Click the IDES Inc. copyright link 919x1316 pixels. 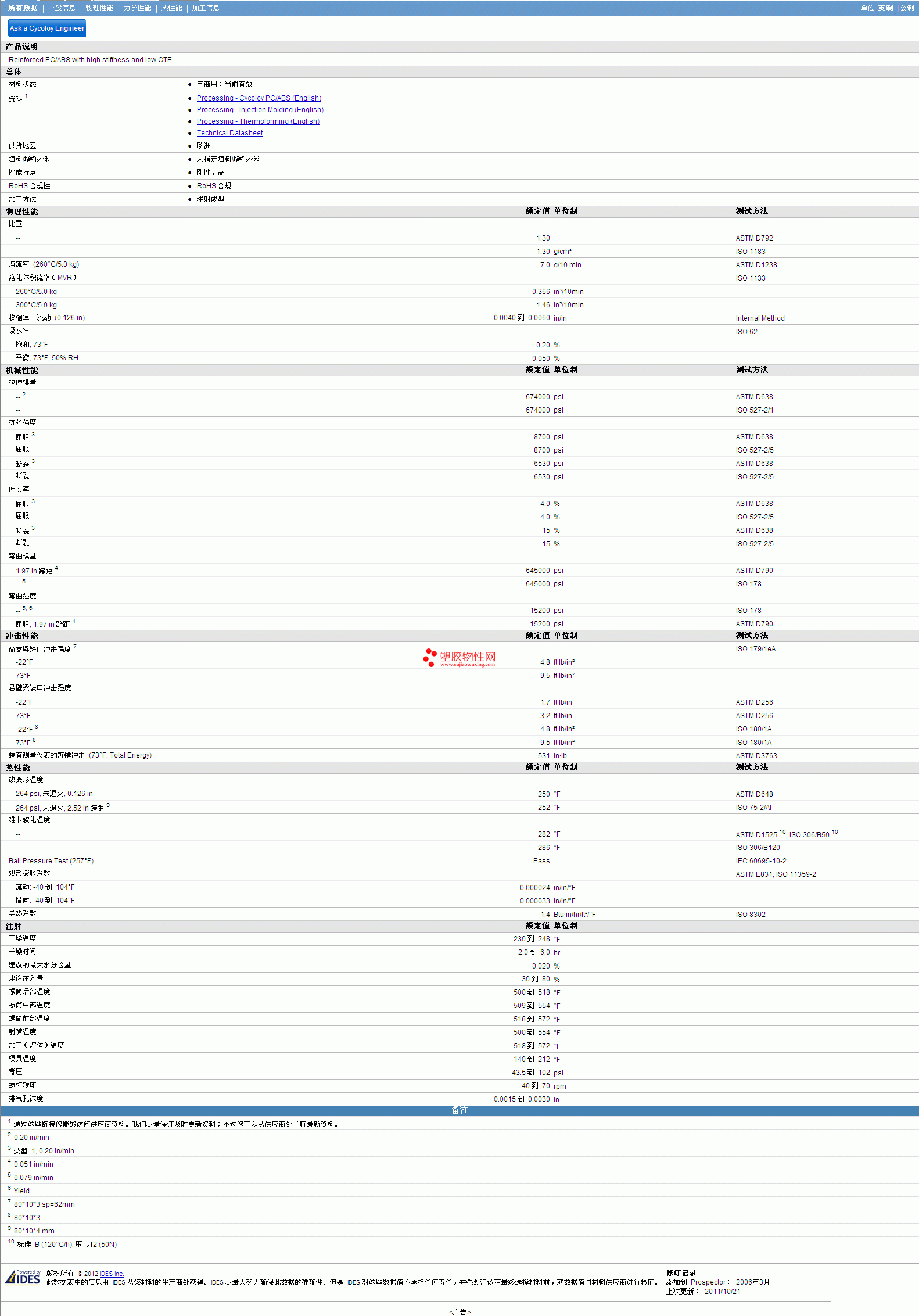(112, 1274)
